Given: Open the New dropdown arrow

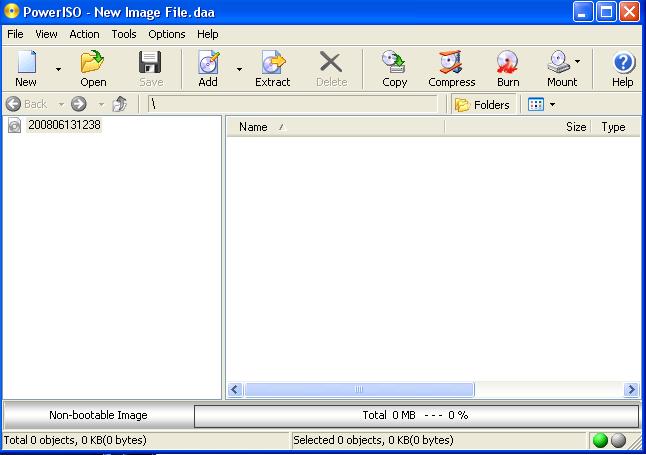Looking at the screenshot, I should click(x=59, y=69).
